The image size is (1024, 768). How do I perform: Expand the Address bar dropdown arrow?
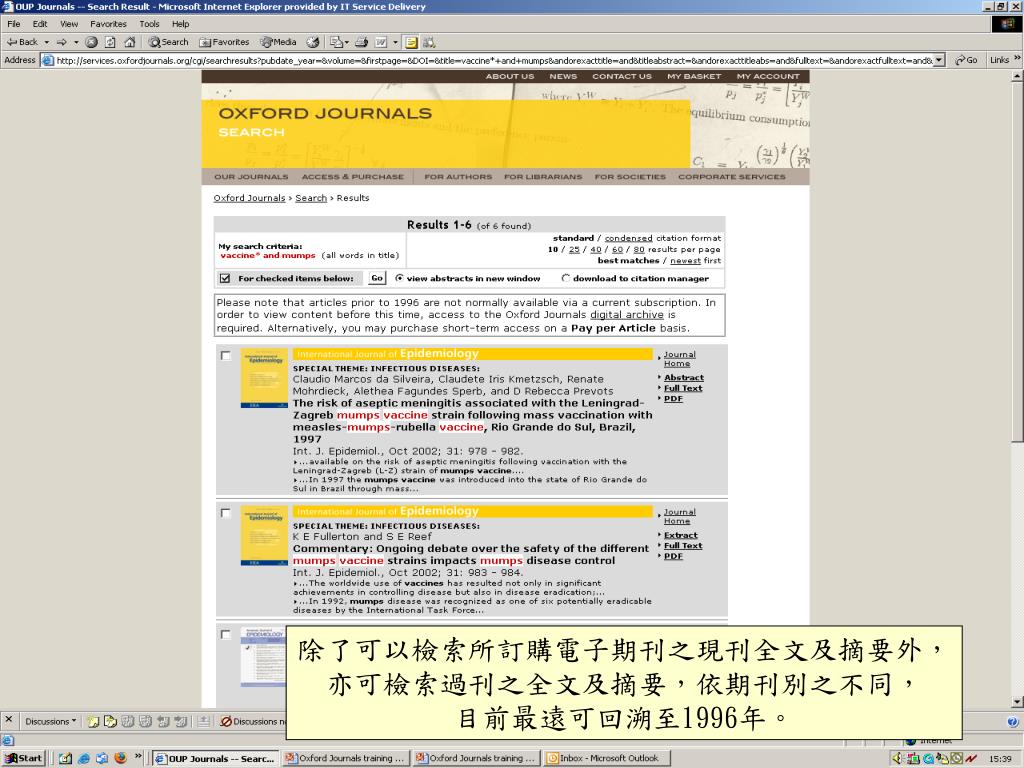point(939,60)
